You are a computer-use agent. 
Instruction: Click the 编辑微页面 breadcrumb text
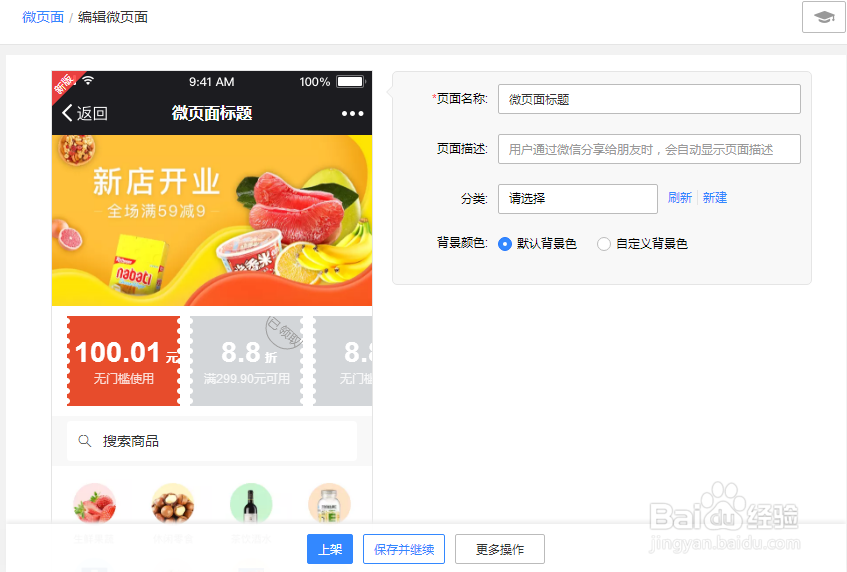(113, 17)
